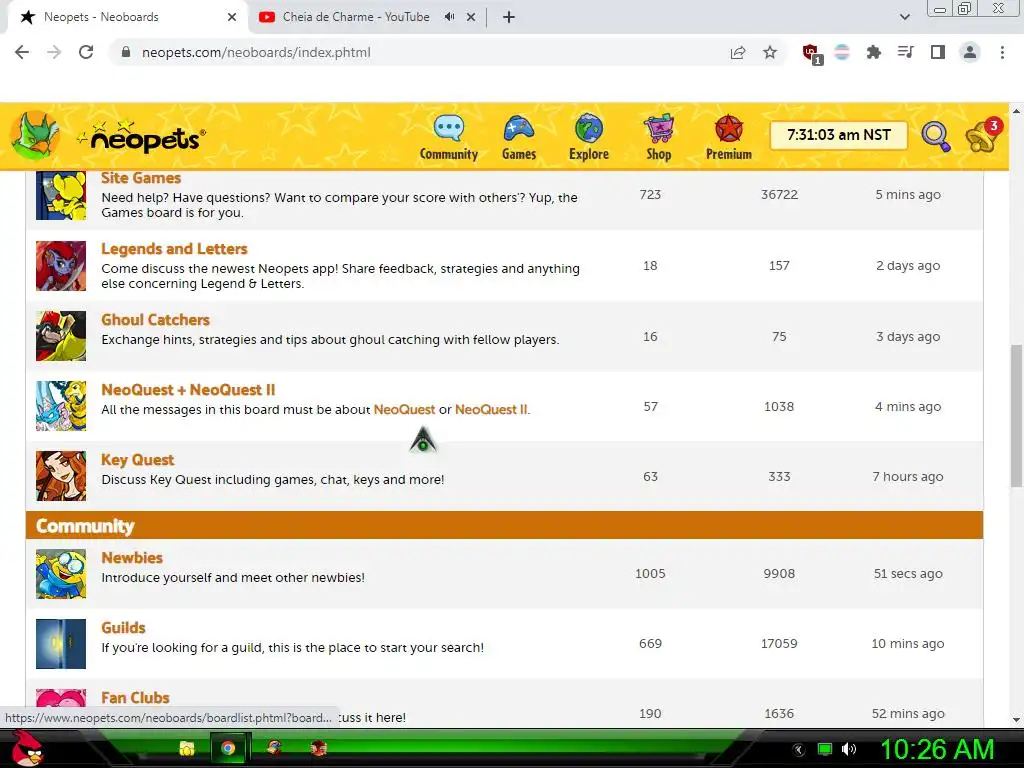Click the 36722 count in Site Games row
1024x768 pixels.
[779, 195]
